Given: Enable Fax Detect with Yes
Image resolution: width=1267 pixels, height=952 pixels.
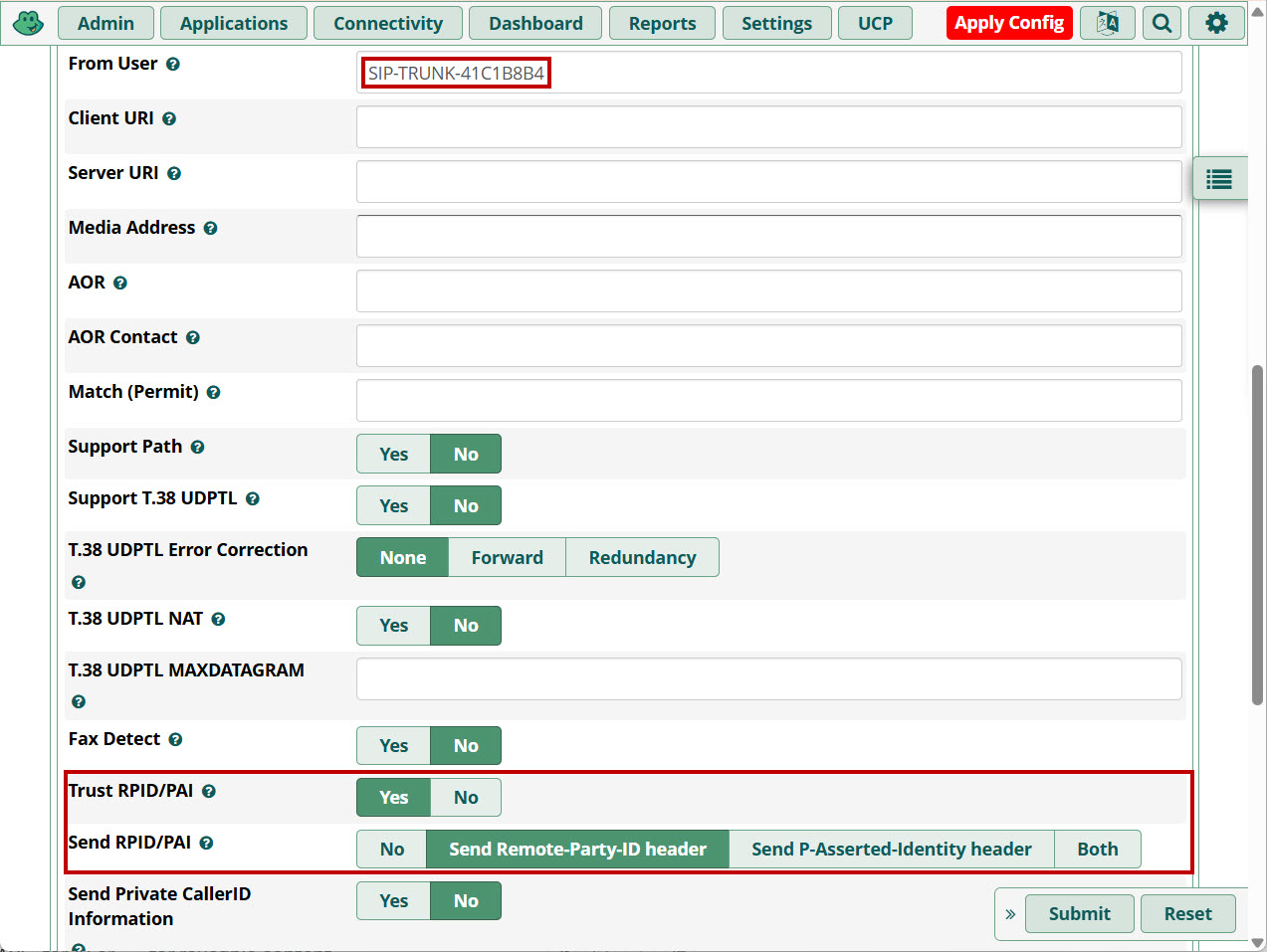Looking at the screenshot, I should (x=394, y=746).
